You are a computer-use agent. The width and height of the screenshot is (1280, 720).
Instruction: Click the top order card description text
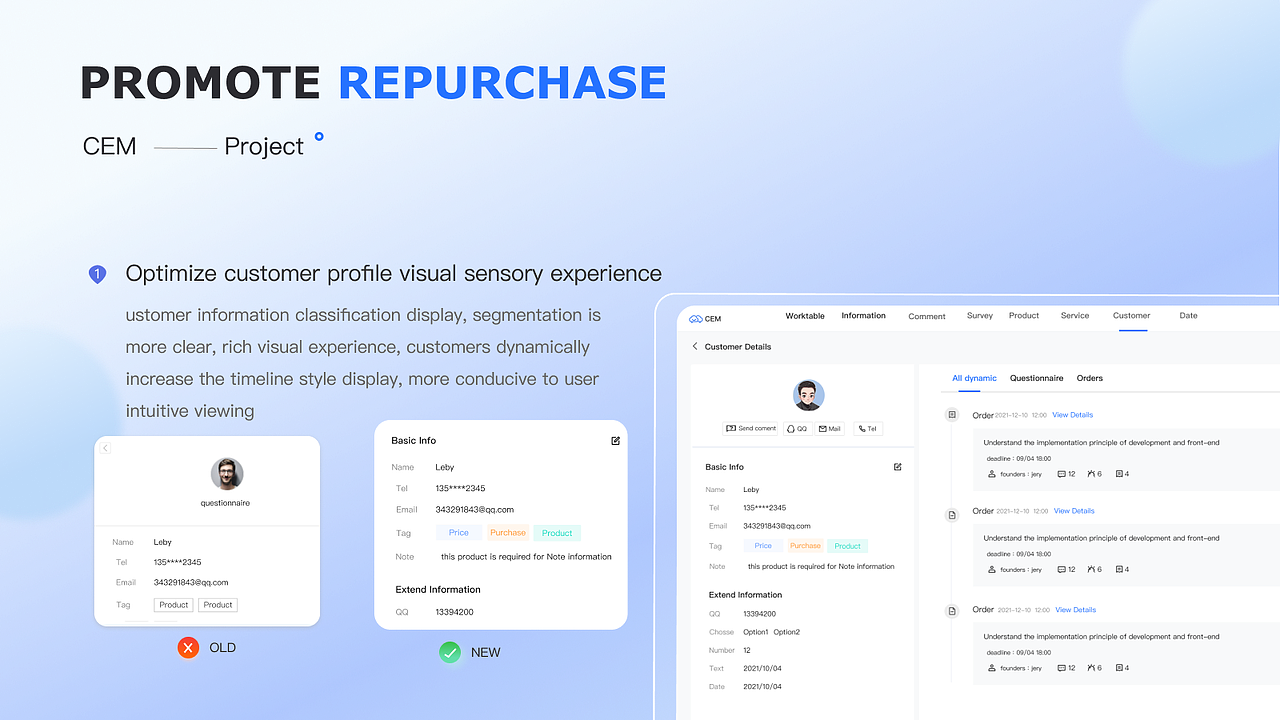tap(1101, 442)
